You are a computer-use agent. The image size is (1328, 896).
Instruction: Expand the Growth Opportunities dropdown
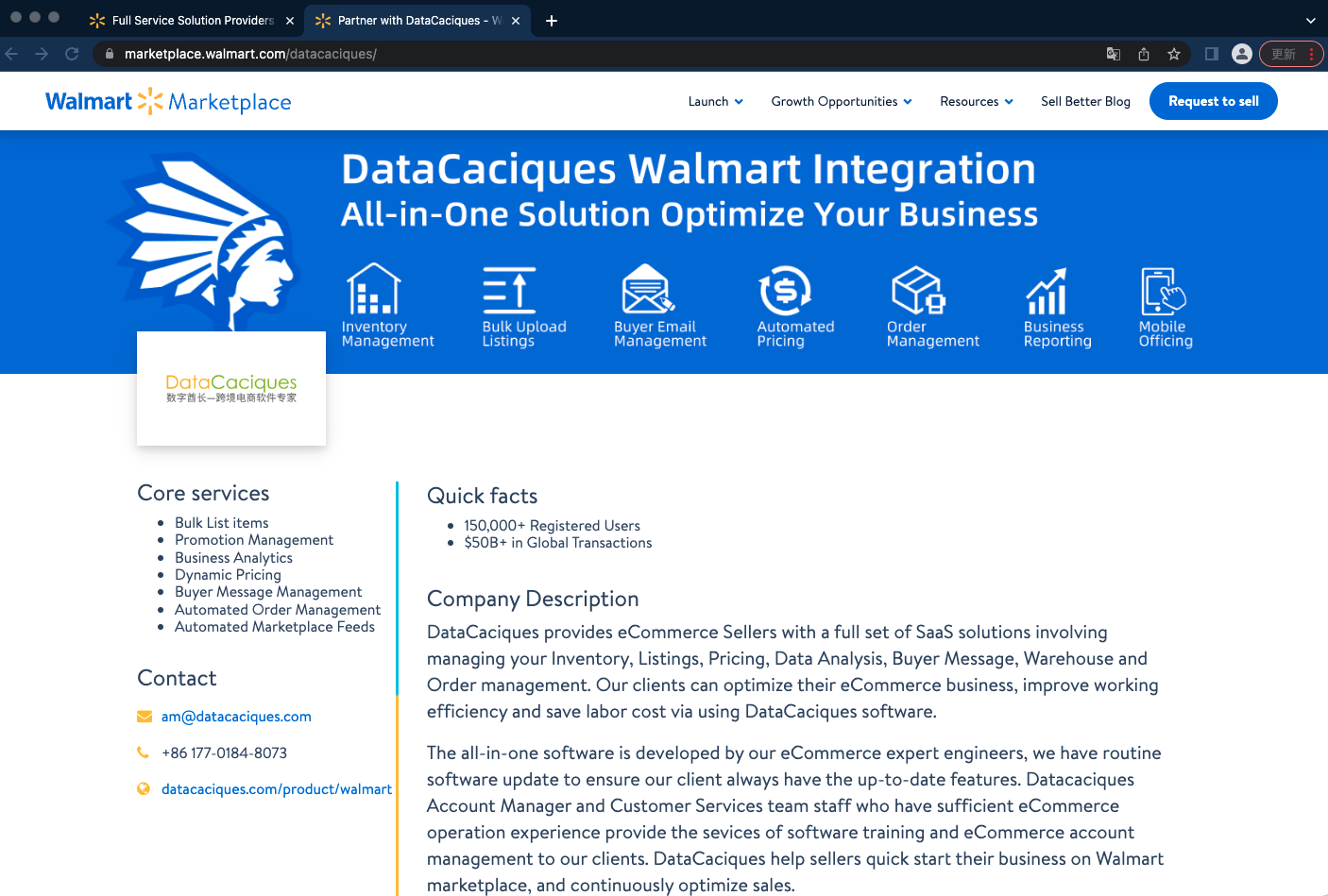point(842,101)
